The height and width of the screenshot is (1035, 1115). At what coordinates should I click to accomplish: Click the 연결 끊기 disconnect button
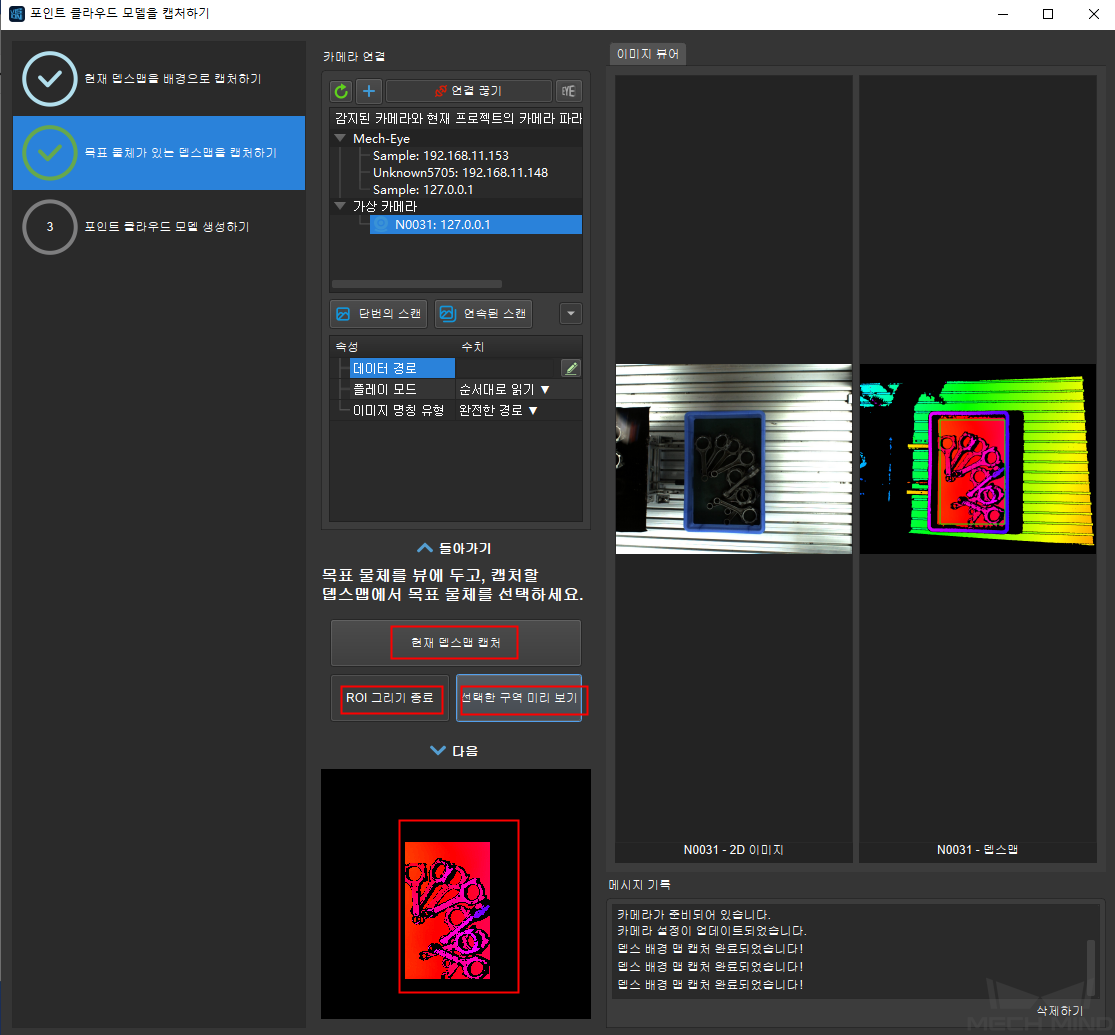point(469,91)
